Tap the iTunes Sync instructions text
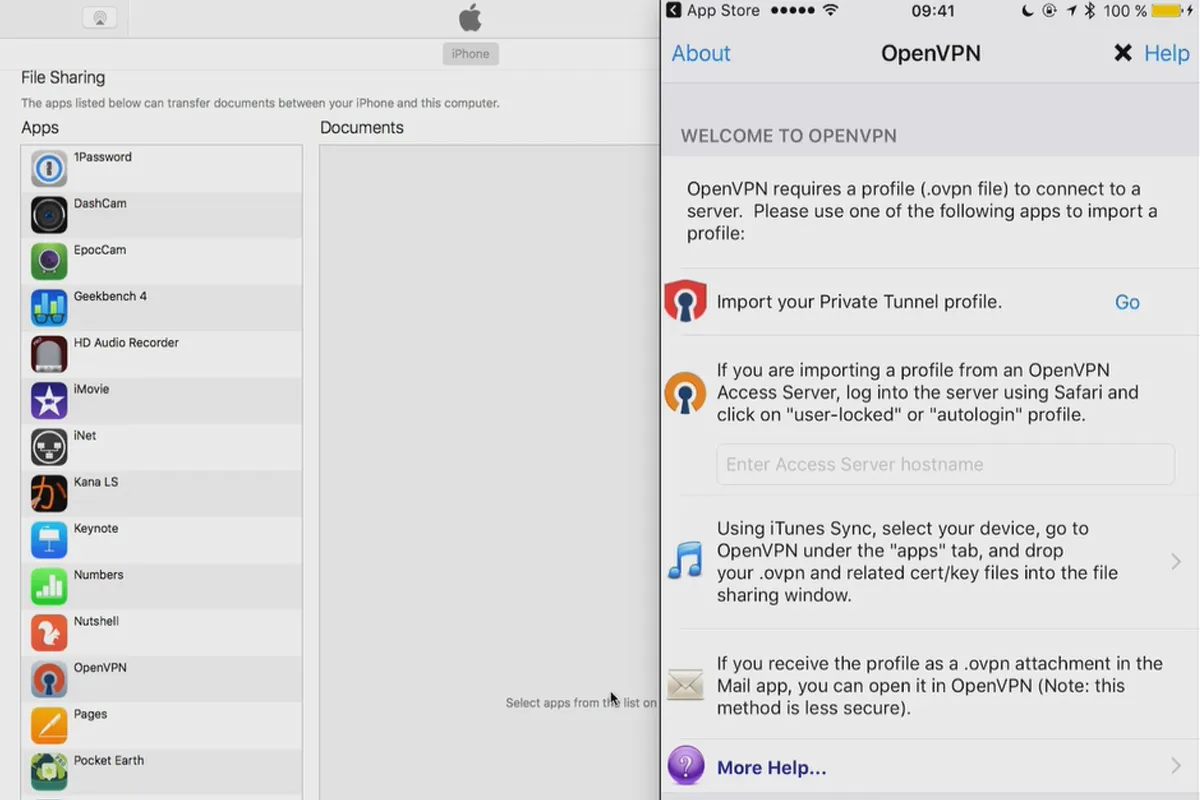The image size is (1200, 800). pyautogui.click(x=917, y=561)
